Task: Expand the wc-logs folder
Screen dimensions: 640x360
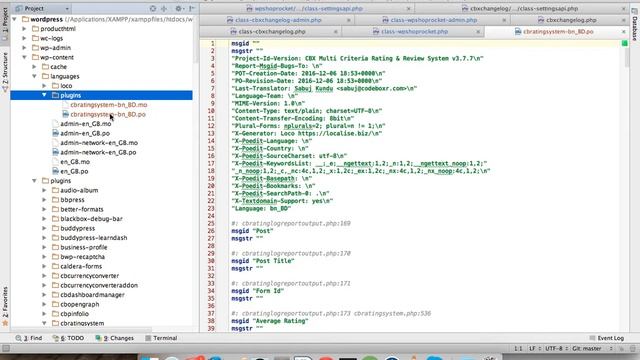Action: 24,38
